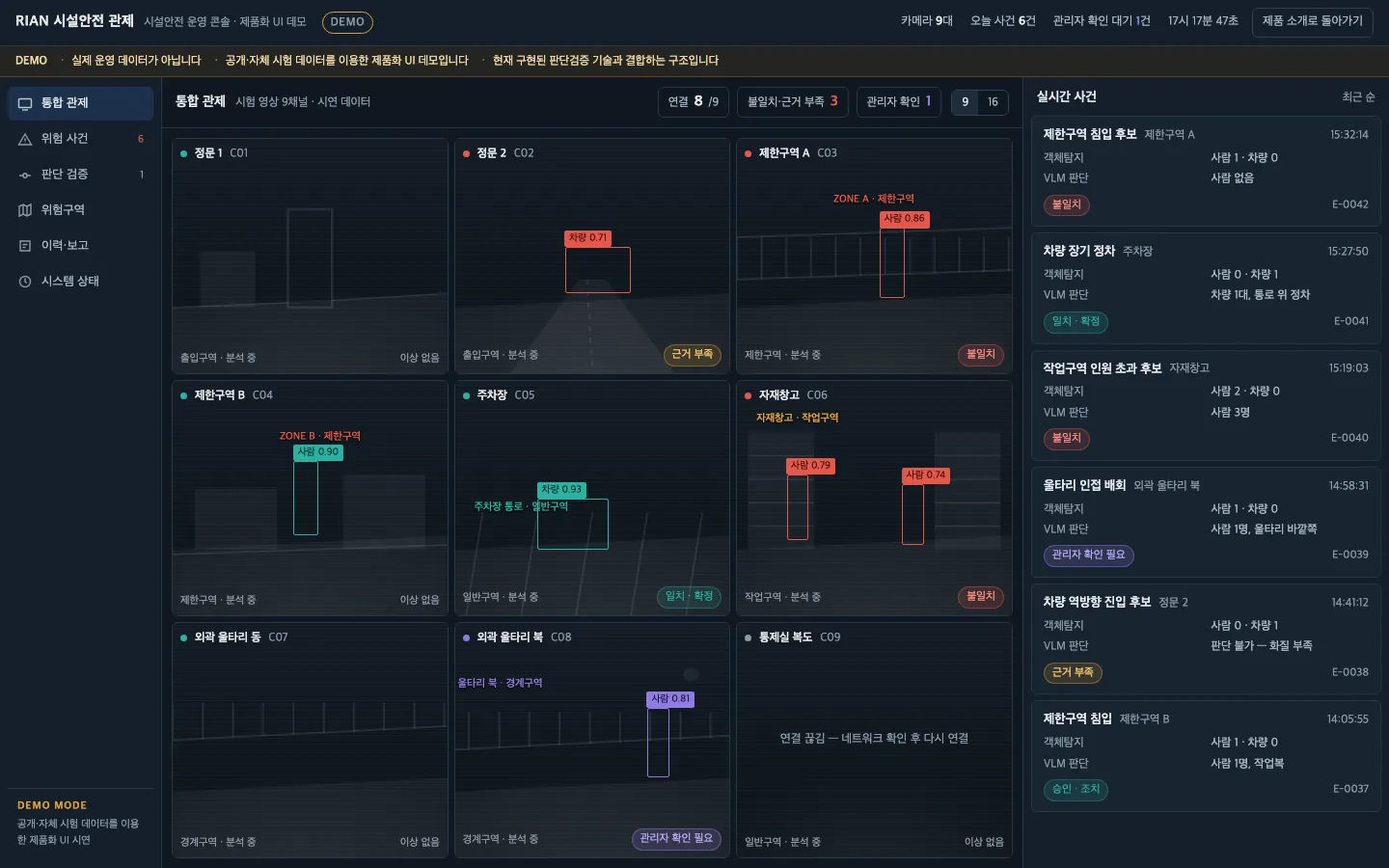Image resolution: width=1389 pixels, height=868 pixels.
Task: Click the 최근 순 sort label
Action: click(x=1358, y=97)
